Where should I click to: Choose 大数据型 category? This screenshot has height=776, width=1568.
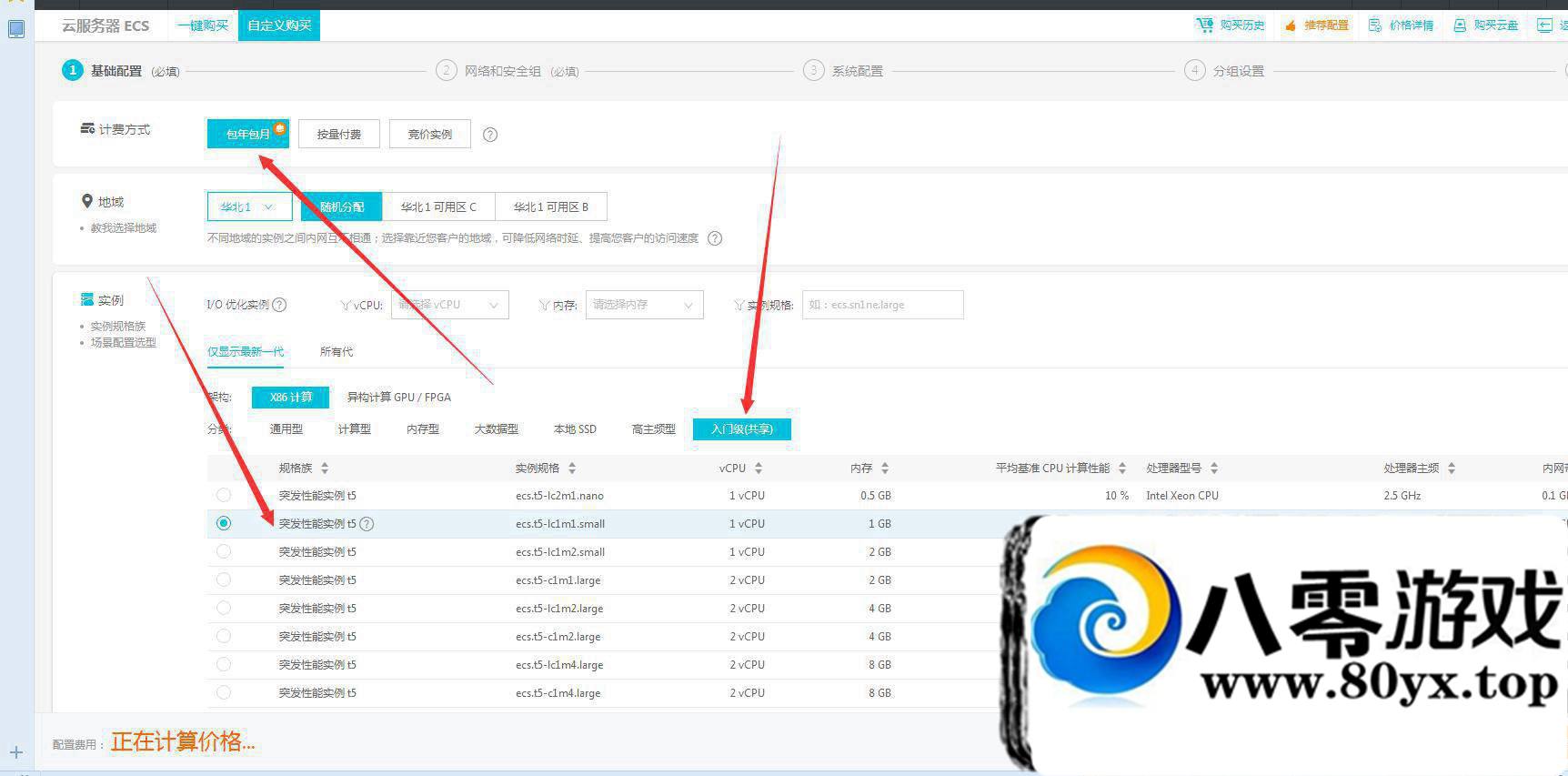click(x=497, y=429)
